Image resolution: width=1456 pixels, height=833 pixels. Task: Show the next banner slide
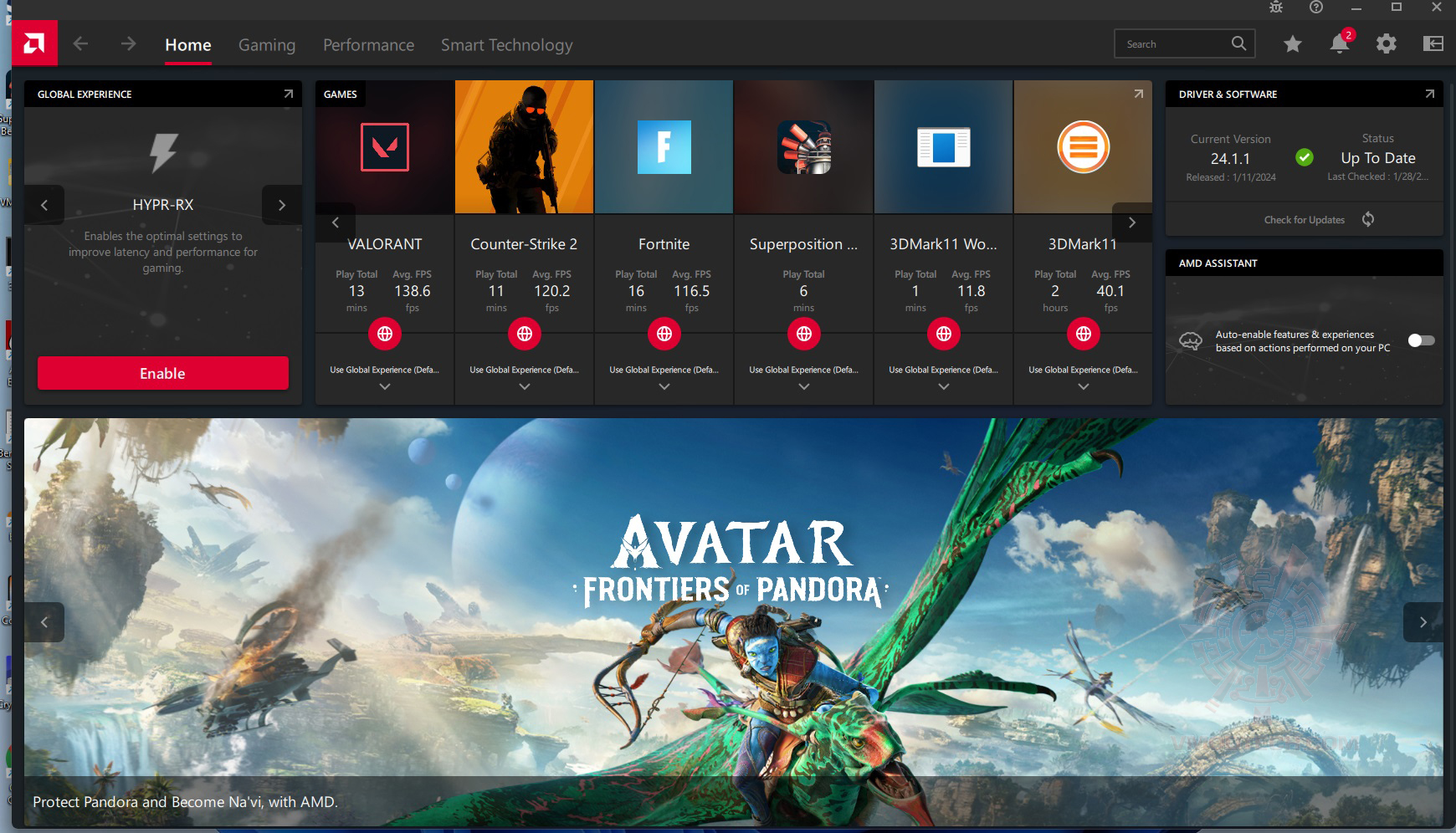click(x=1423, y=622)
